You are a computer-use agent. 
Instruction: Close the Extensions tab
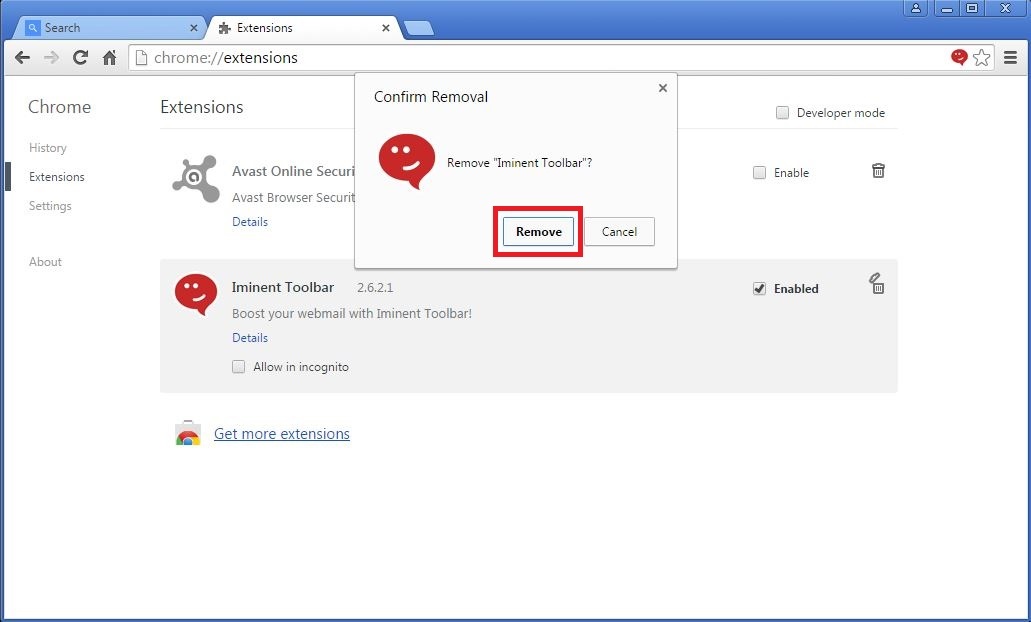point(386,28)
